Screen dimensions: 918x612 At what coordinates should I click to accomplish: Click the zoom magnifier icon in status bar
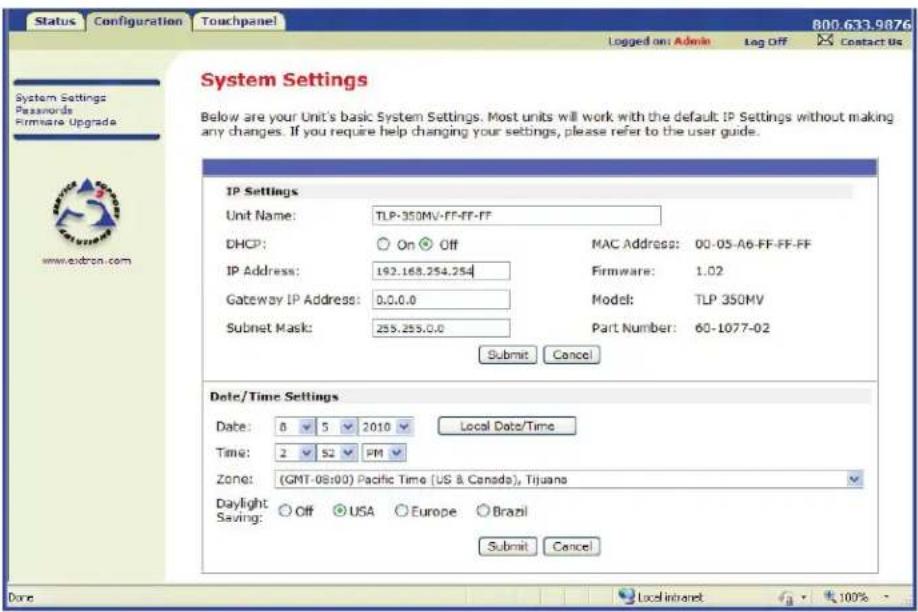point(830,597)
